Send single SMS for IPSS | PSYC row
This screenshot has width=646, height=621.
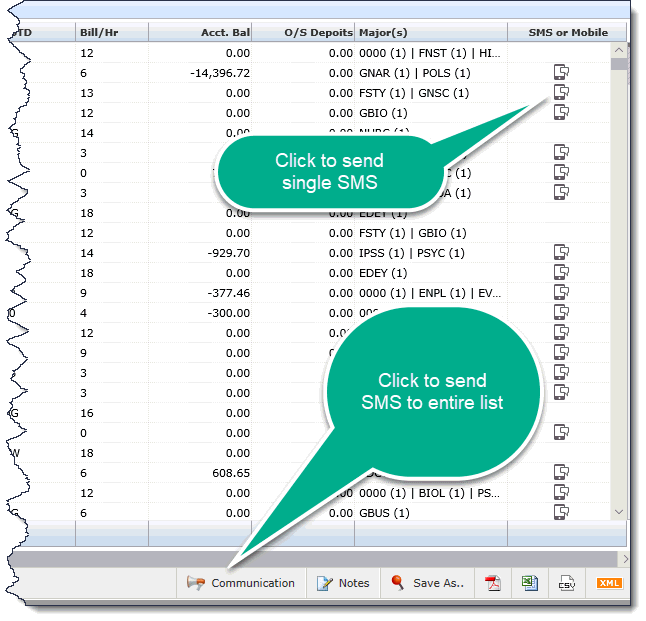point(561,253)
